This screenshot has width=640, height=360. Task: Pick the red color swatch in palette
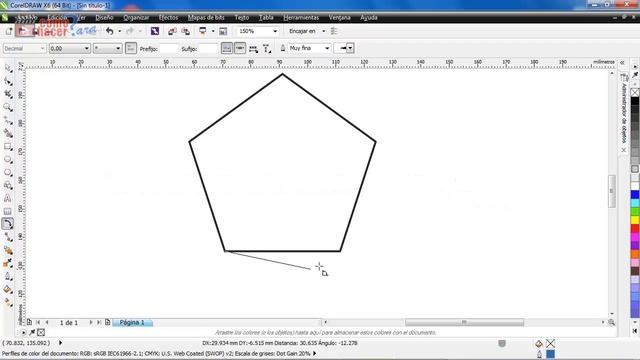[x=635, y=229]
